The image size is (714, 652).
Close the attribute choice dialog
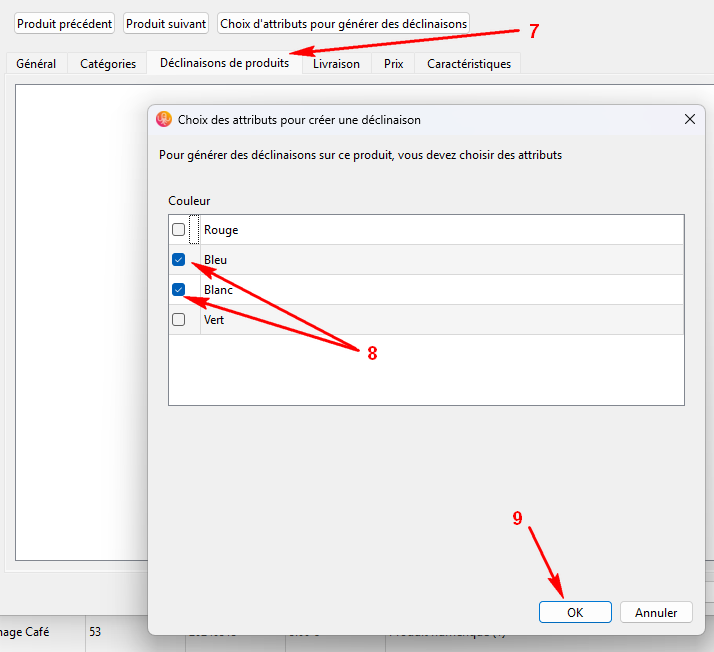(689, 119)
